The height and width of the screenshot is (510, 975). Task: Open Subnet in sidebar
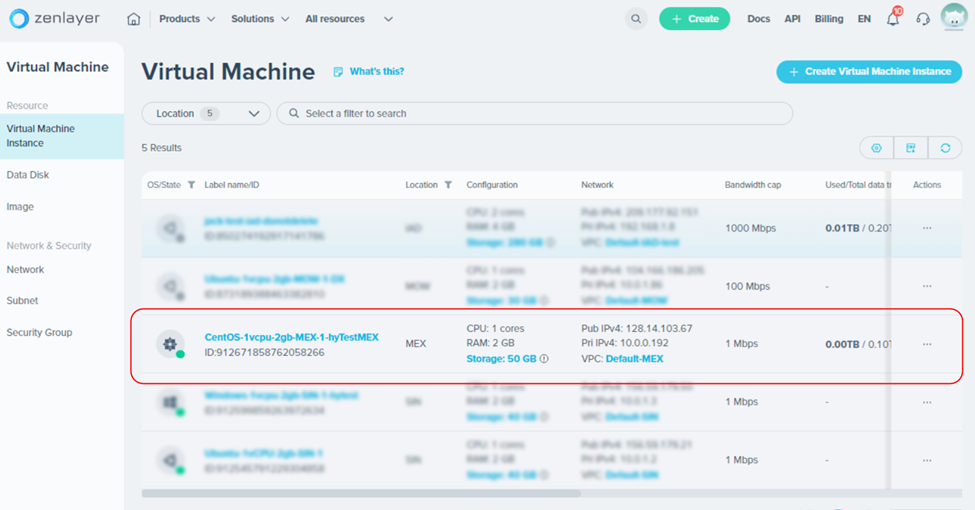coord(22,300)
